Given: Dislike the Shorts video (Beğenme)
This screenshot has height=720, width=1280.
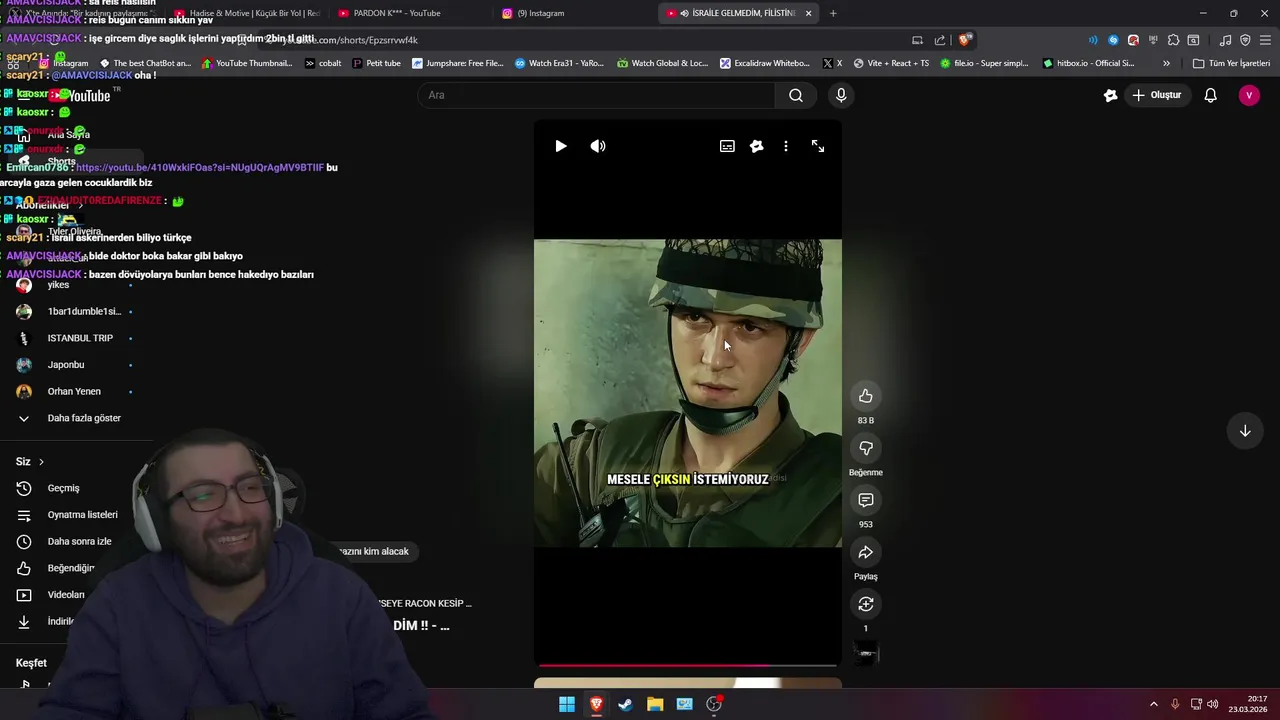Looking at the screenshot, I should click(x=866, y=448).
